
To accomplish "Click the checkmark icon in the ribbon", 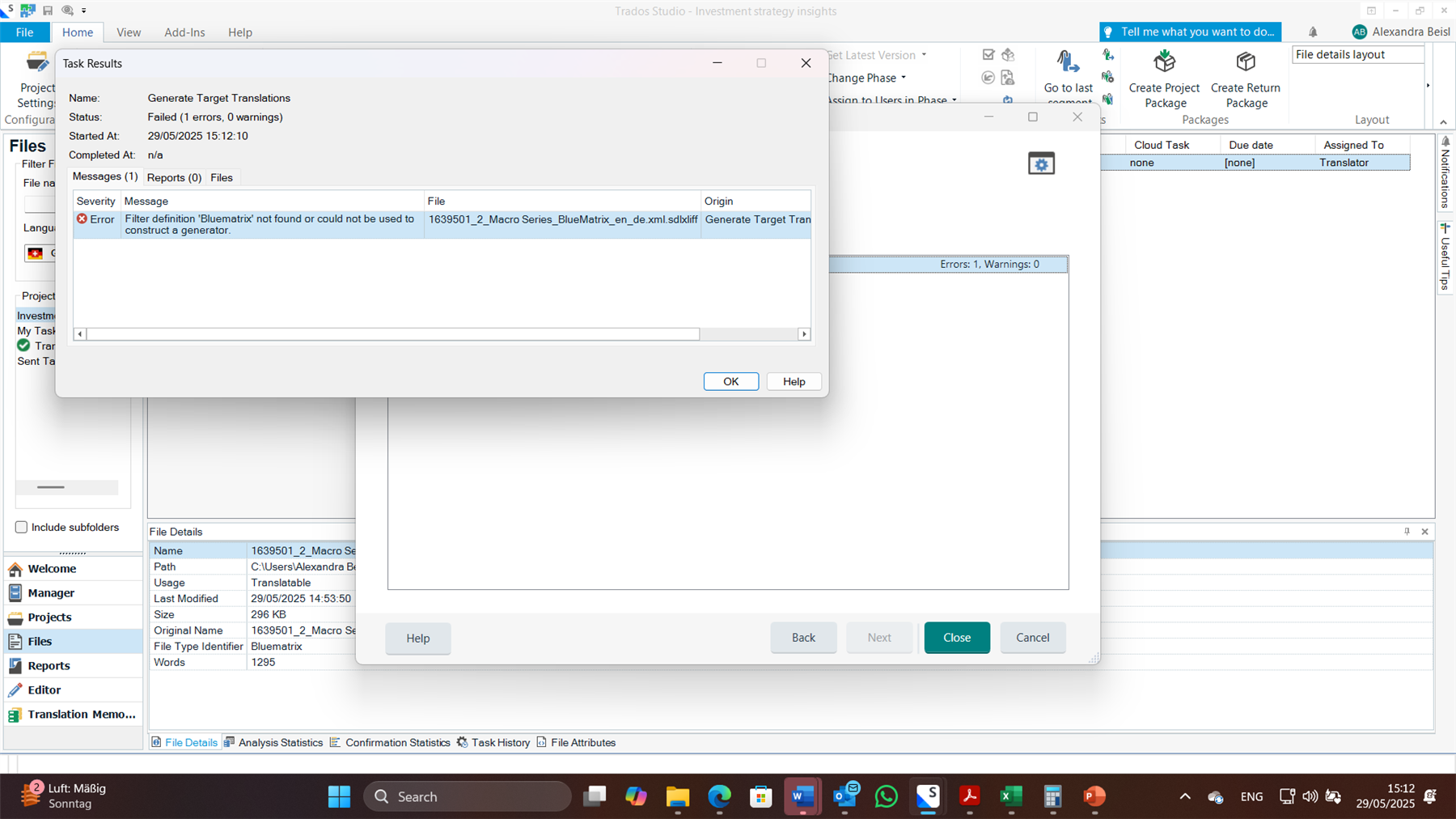I will 988,55.
